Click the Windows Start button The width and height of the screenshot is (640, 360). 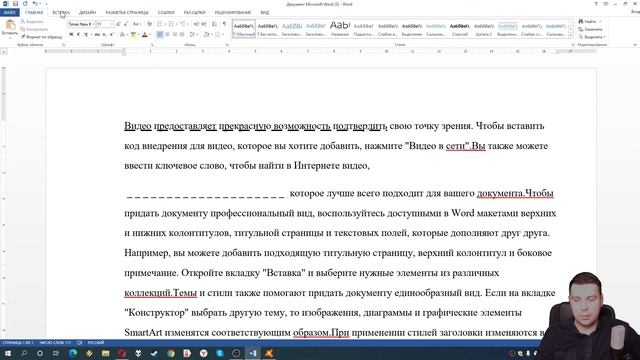click(7, 353)
